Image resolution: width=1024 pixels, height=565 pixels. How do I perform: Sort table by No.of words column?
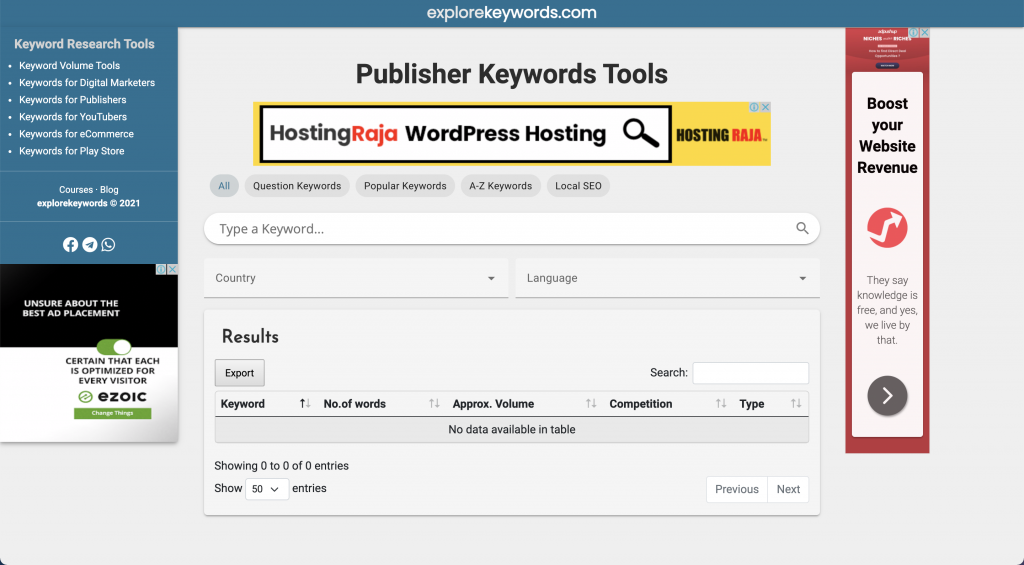[382, 404]
